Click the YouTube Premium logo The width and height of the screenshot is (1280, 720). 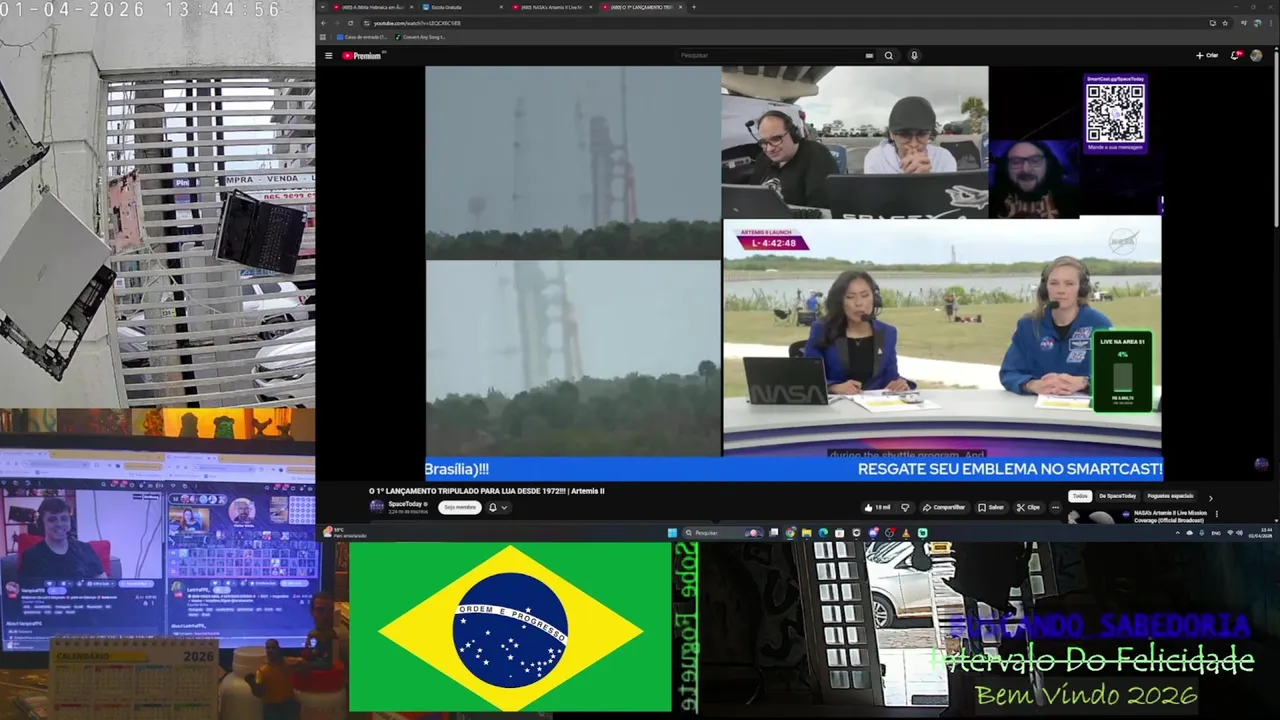pyautogui.click(x=362, y=56)
